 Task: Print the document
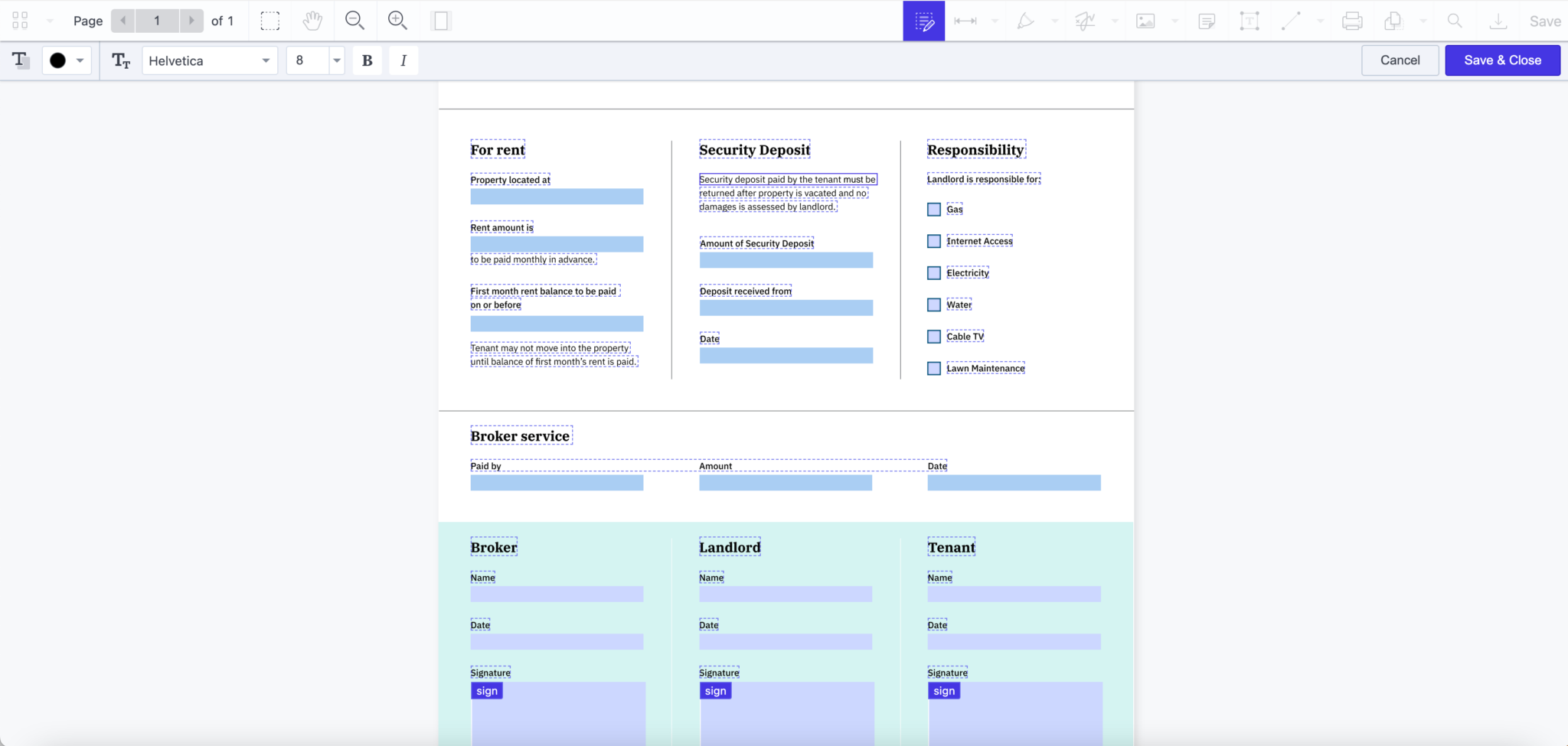point(1352,21)
